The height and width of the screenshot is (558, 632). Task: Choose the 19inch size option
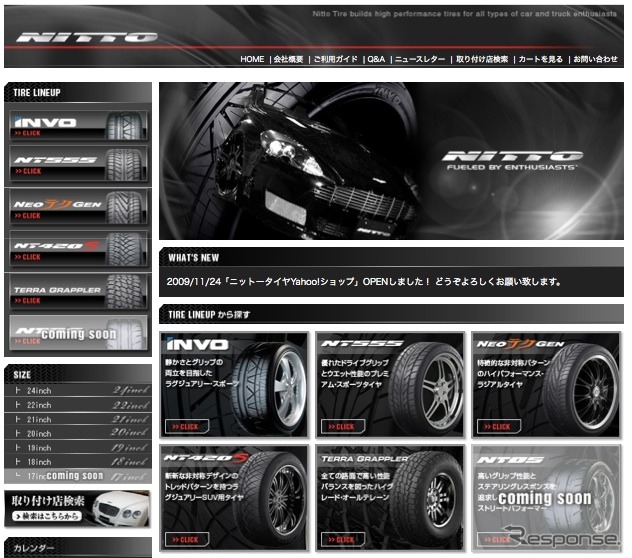pyautogui.click(x=78, y=448)
